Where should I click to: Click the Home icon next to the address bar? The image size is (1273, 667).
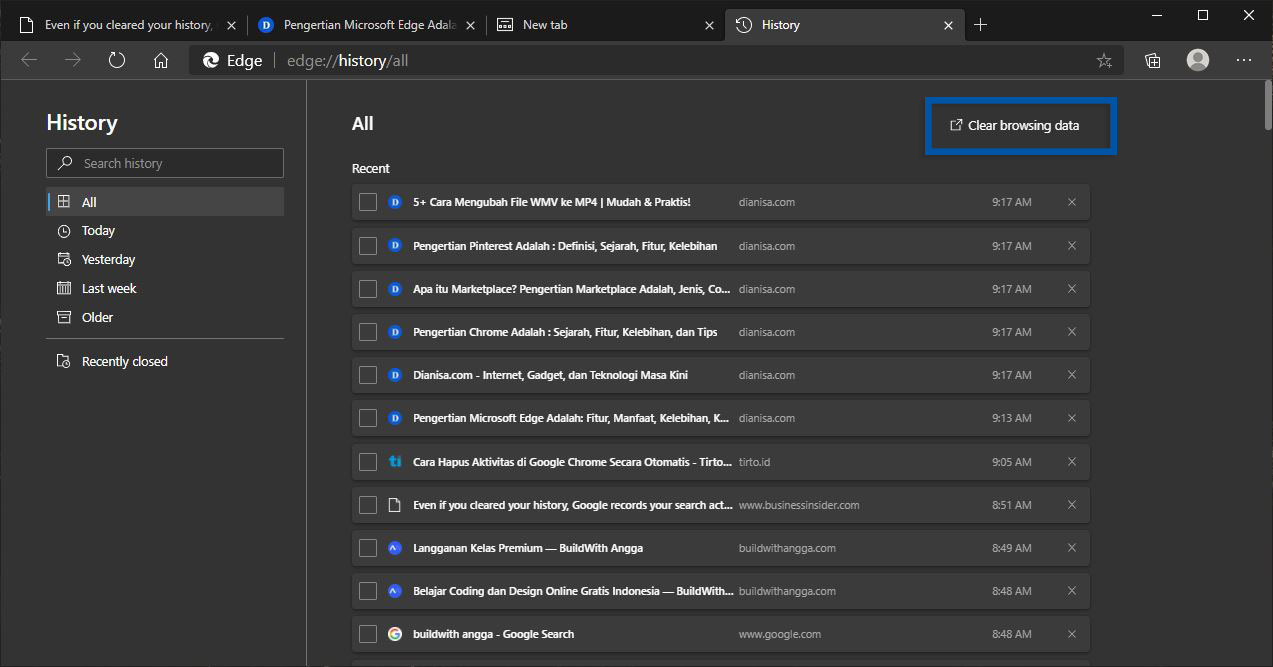(160, 60)
